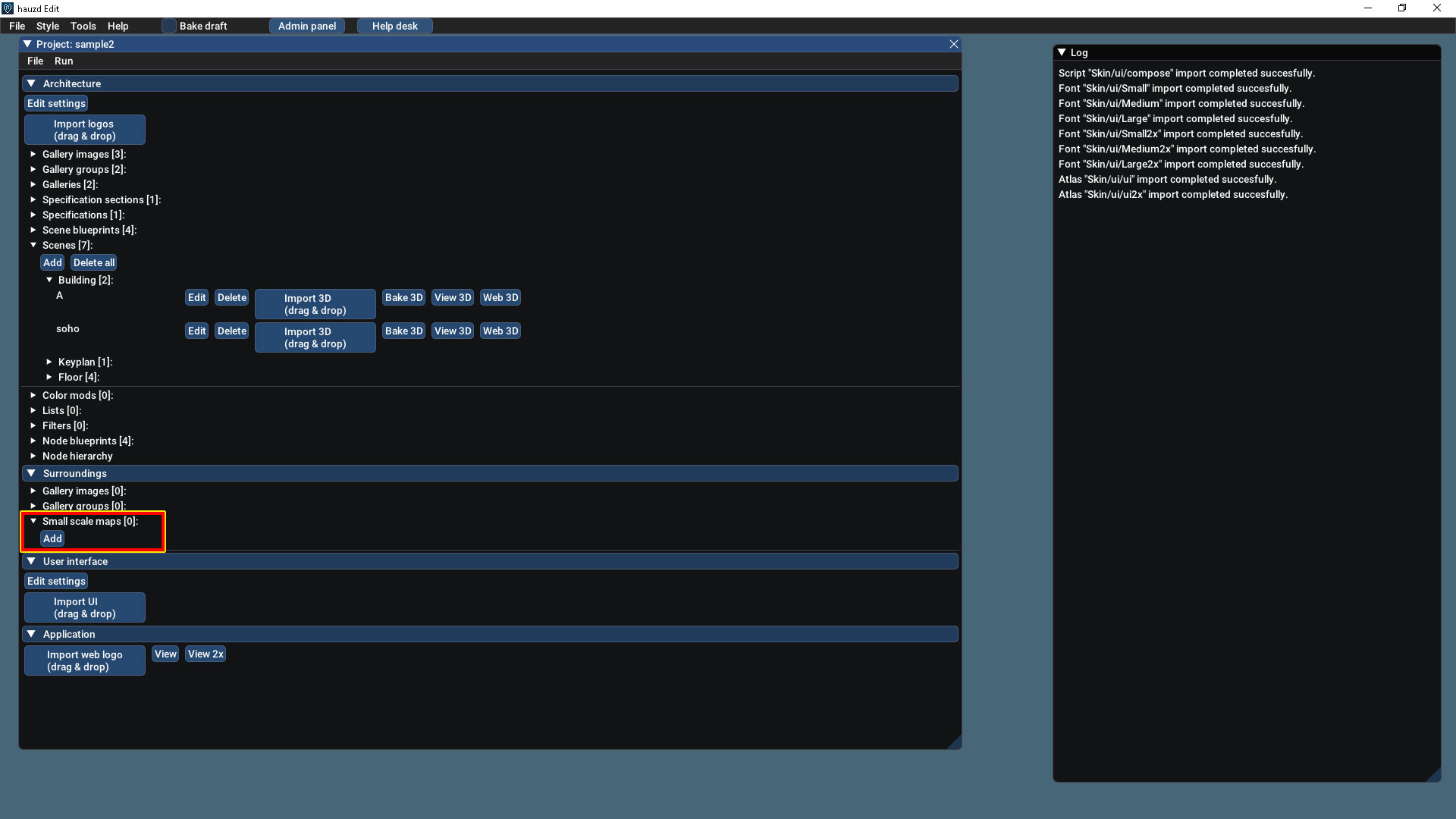Image resolution: width=1456 pixels, height=819 pixels.
Task: Collapse the Architecture section header
Action: (31, 83)
